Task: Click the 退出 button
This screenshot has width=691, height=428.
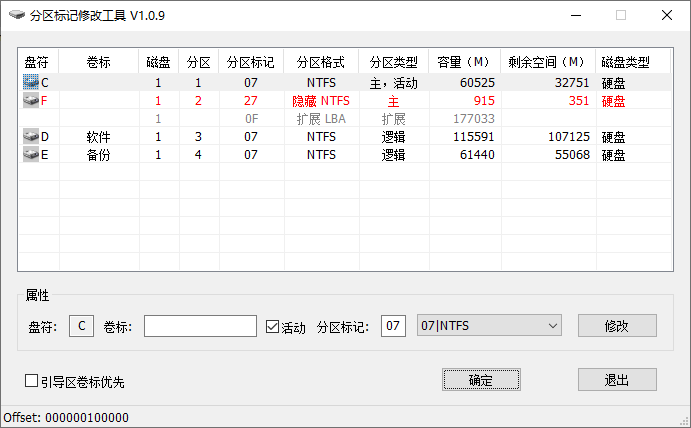Action: (x=617, y=380)
